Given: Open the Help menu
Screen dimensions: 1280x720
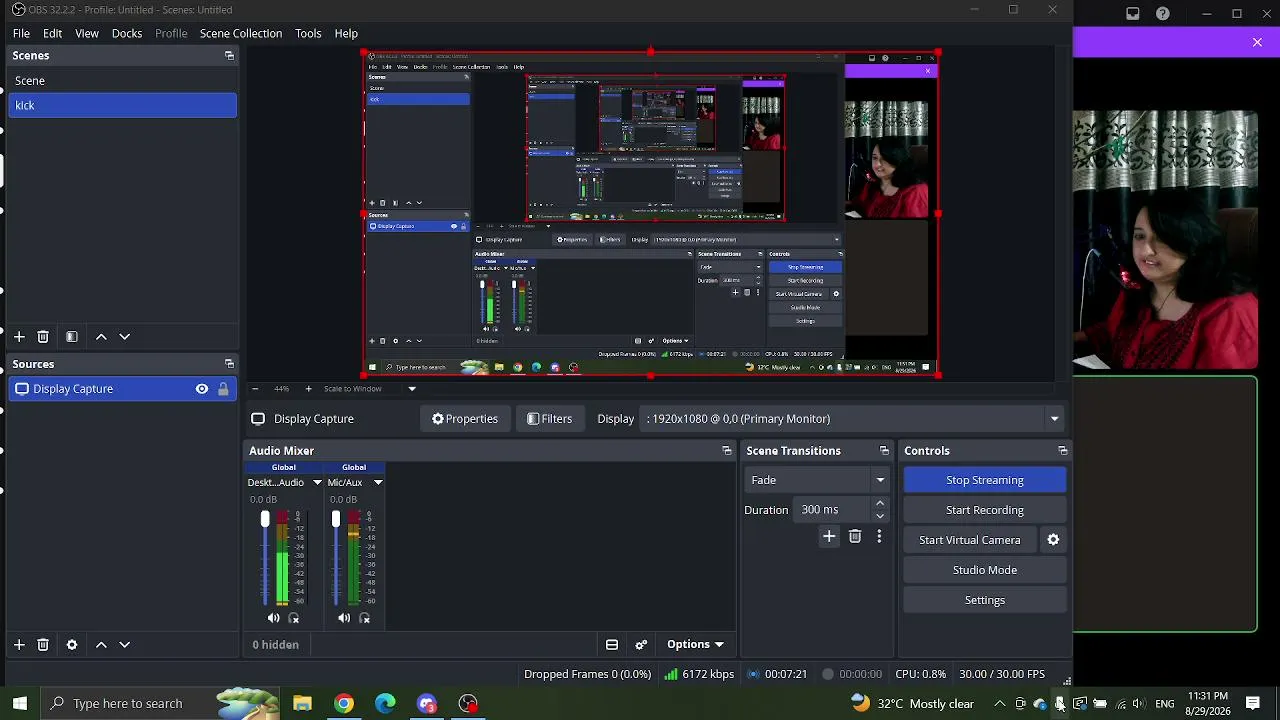Looking at the screenshot, I should pos(346,33).
